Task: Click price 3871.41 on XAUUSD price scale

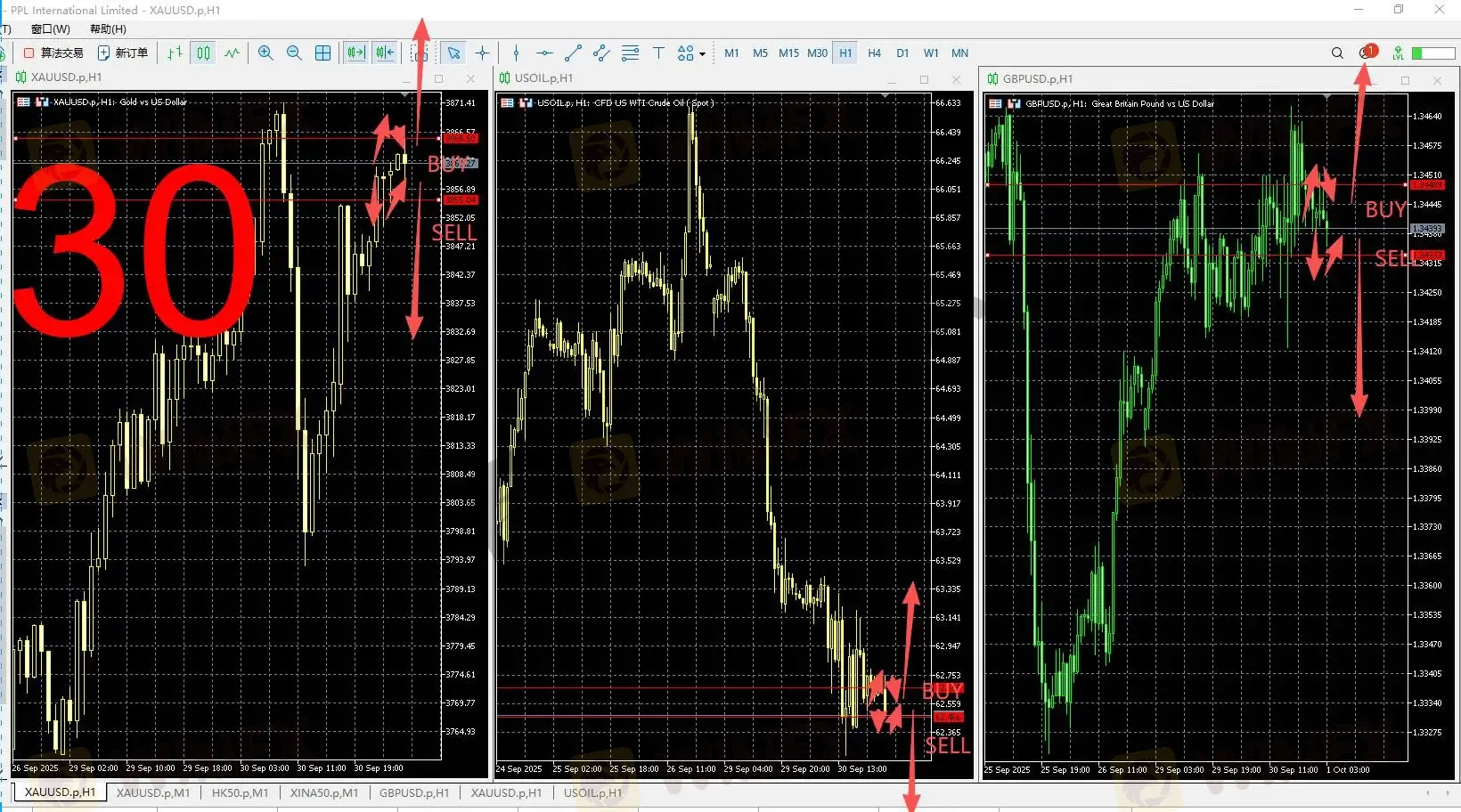Action: [x=461, y=103]
